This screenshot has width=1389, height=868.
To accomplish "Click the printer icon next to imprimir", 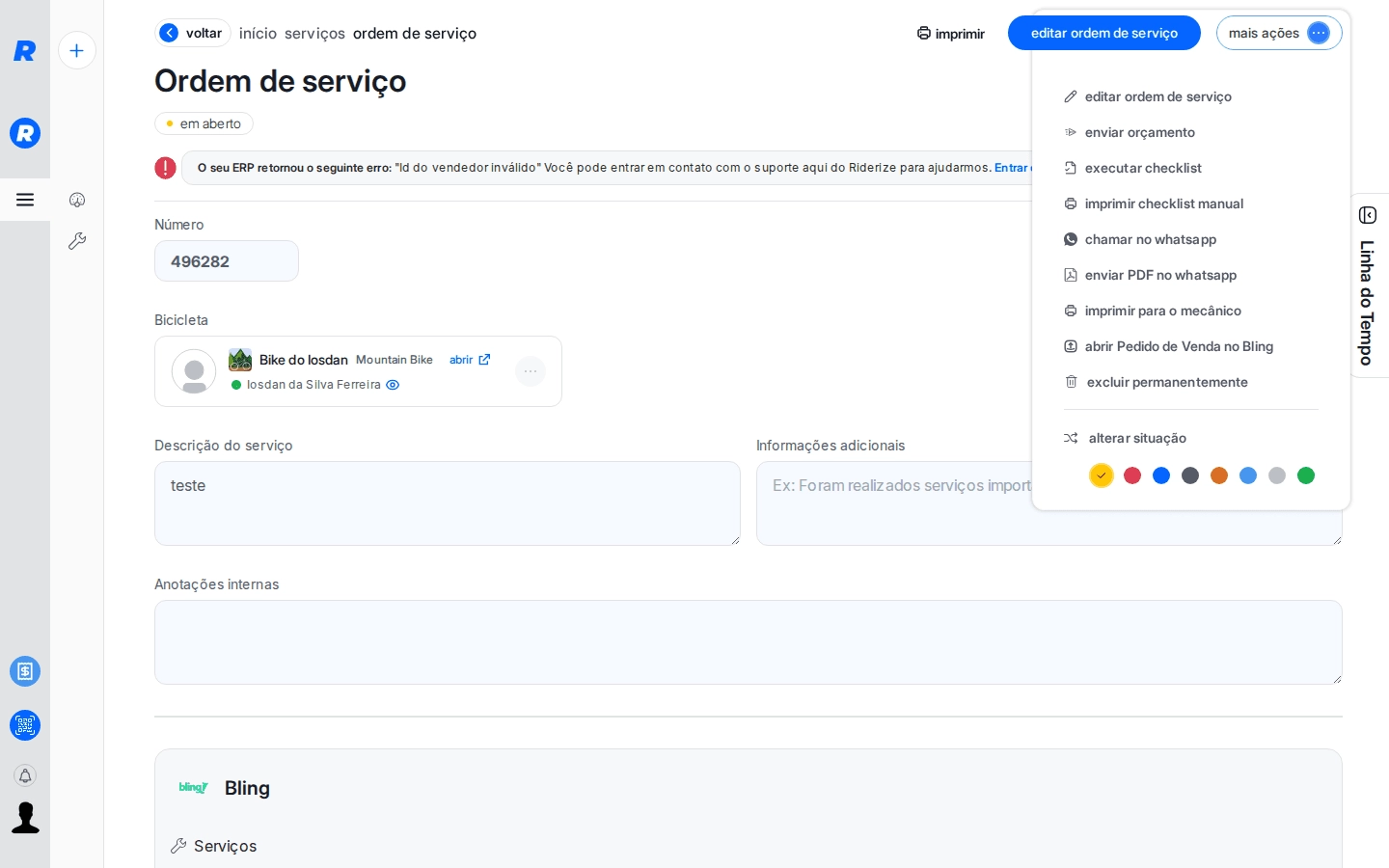I will [x=922, y=33].
